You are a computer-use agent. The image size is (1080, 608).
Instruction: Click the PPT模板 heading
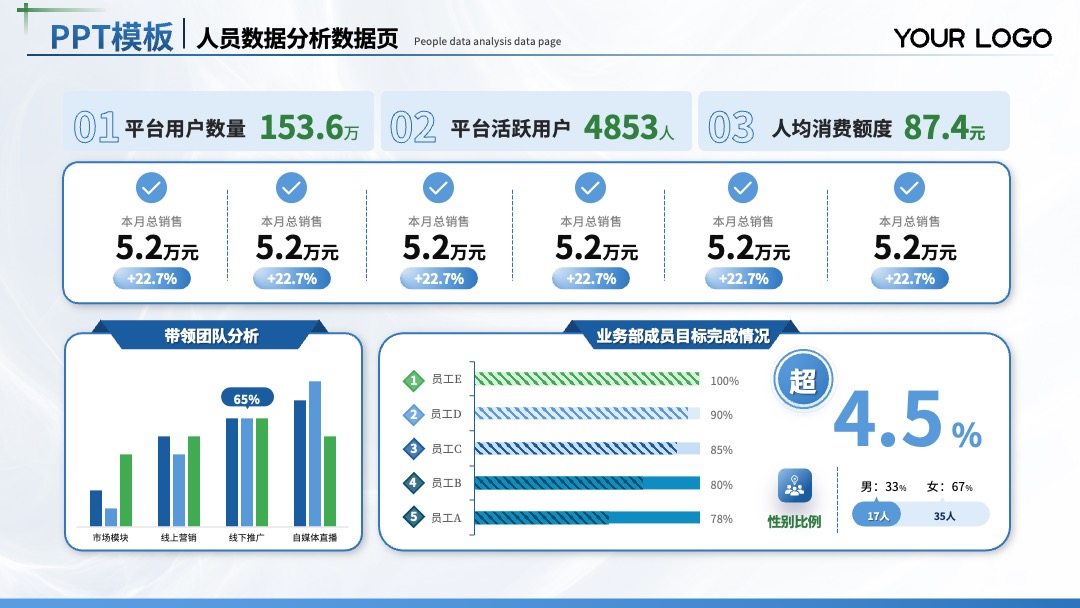112,37
